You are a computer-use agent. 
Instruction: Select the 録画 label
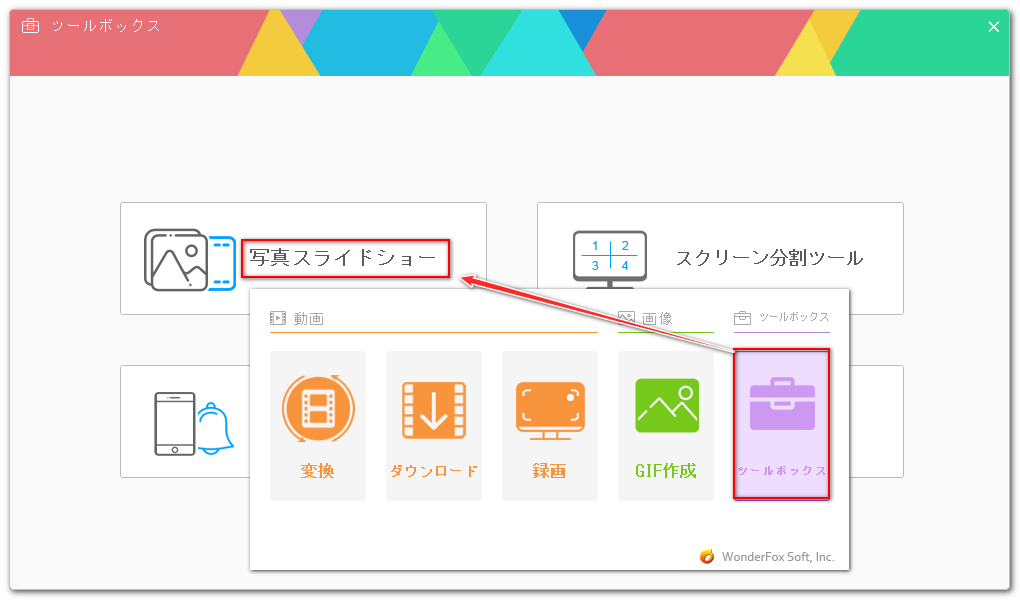pos(549,471)
